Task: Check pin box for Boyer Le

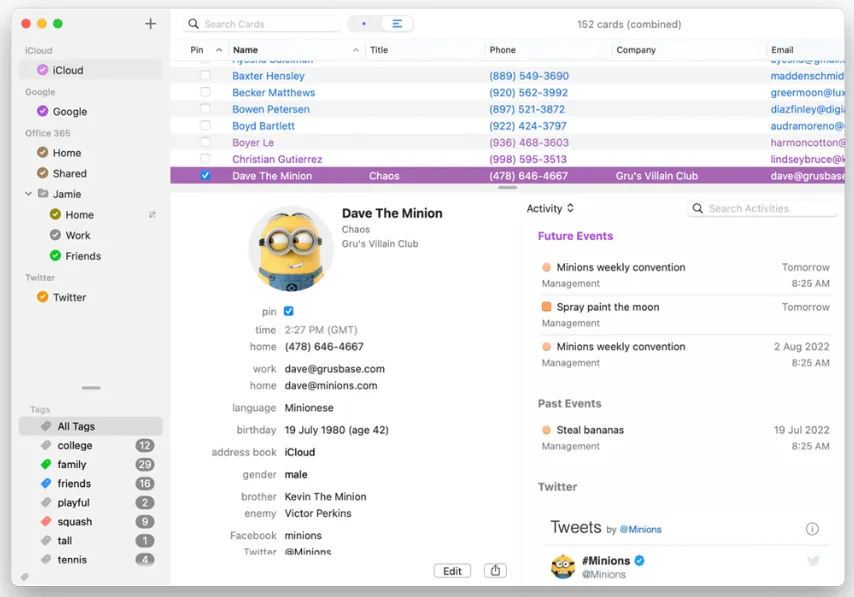Action: 205,142
